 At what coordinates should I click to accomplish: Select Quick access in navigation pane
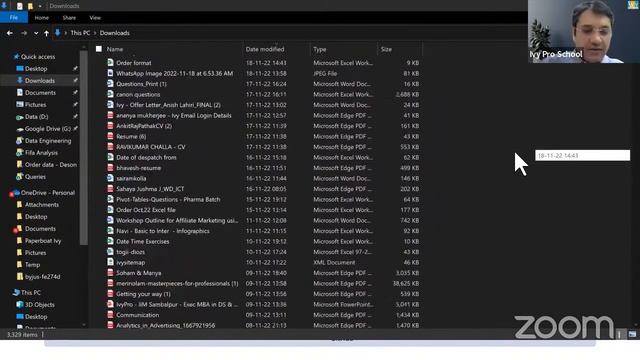38,57
